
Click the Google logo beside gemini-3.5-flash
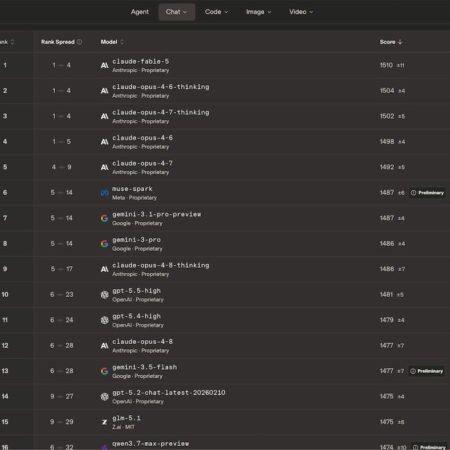click(105, 371)
